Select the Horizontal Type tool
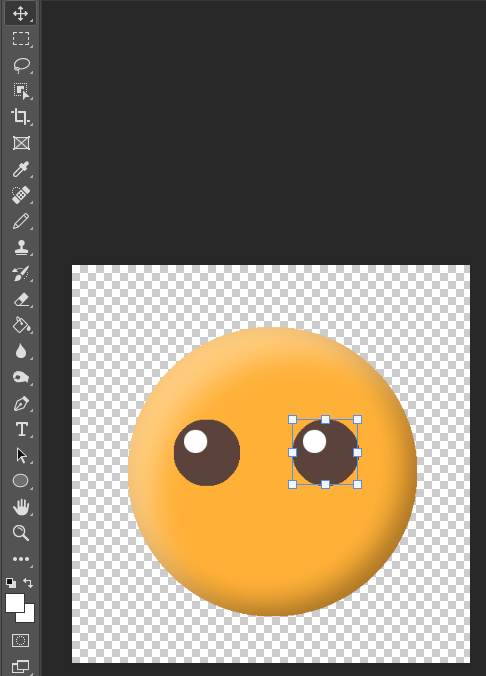 20,429
